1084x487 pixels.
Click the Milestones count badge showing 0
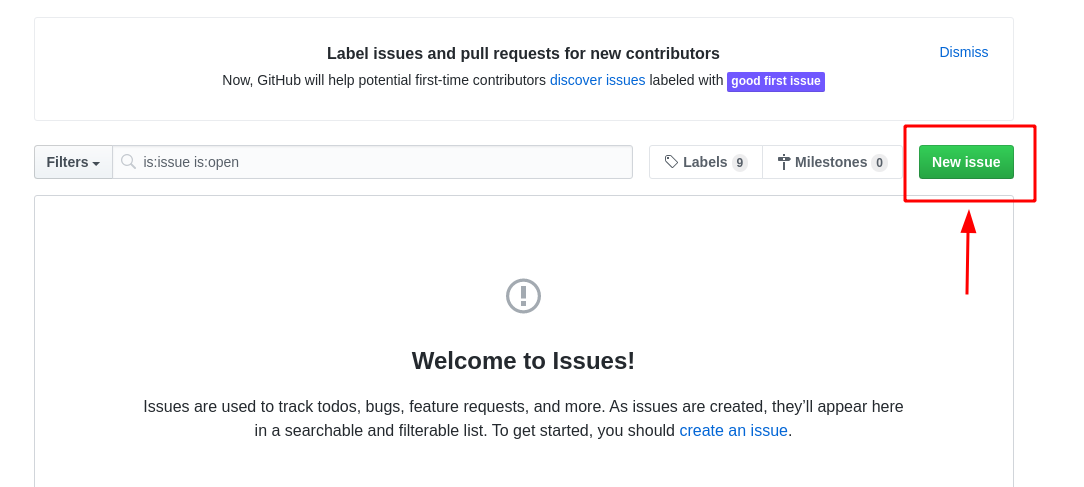[x=879, y=163]
